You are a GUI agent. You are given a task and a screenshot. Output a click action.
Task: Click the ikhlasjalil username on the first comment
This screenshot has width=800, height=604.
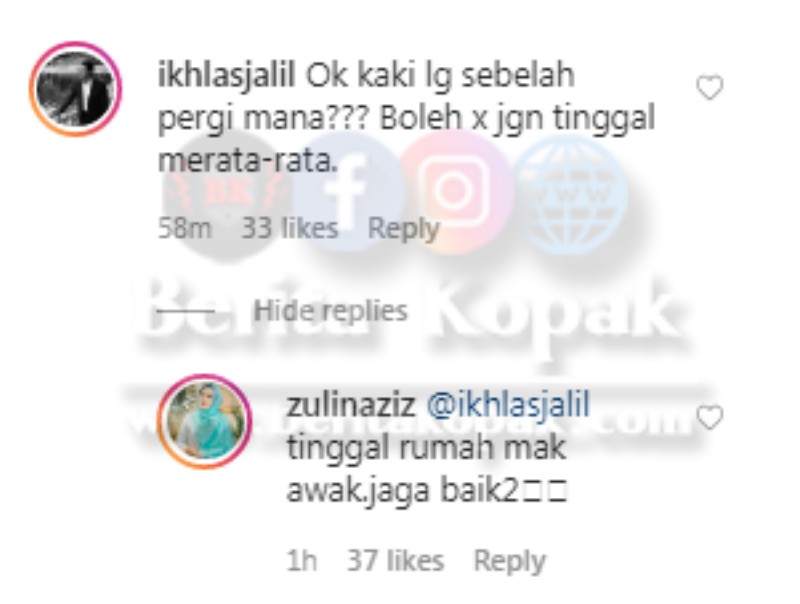227,77
